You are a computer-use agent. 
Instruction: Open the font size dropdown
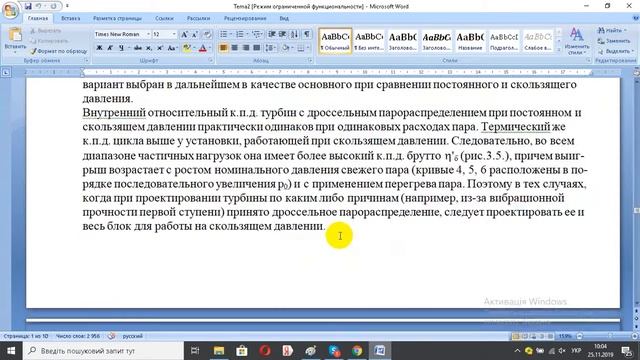(174, 34)
